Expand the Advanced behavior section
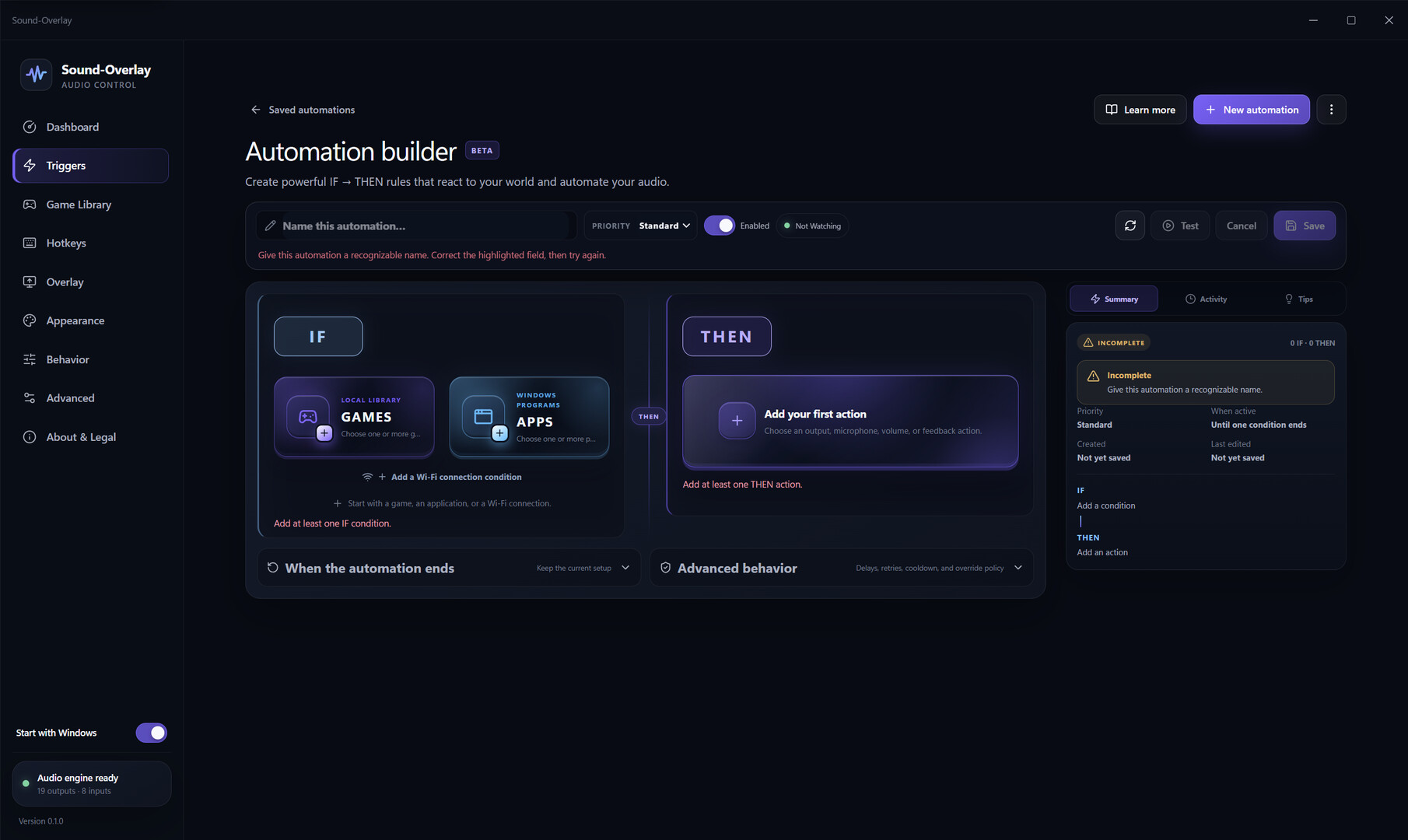This screenshot has height=840, width=1408. click(842, 568)
